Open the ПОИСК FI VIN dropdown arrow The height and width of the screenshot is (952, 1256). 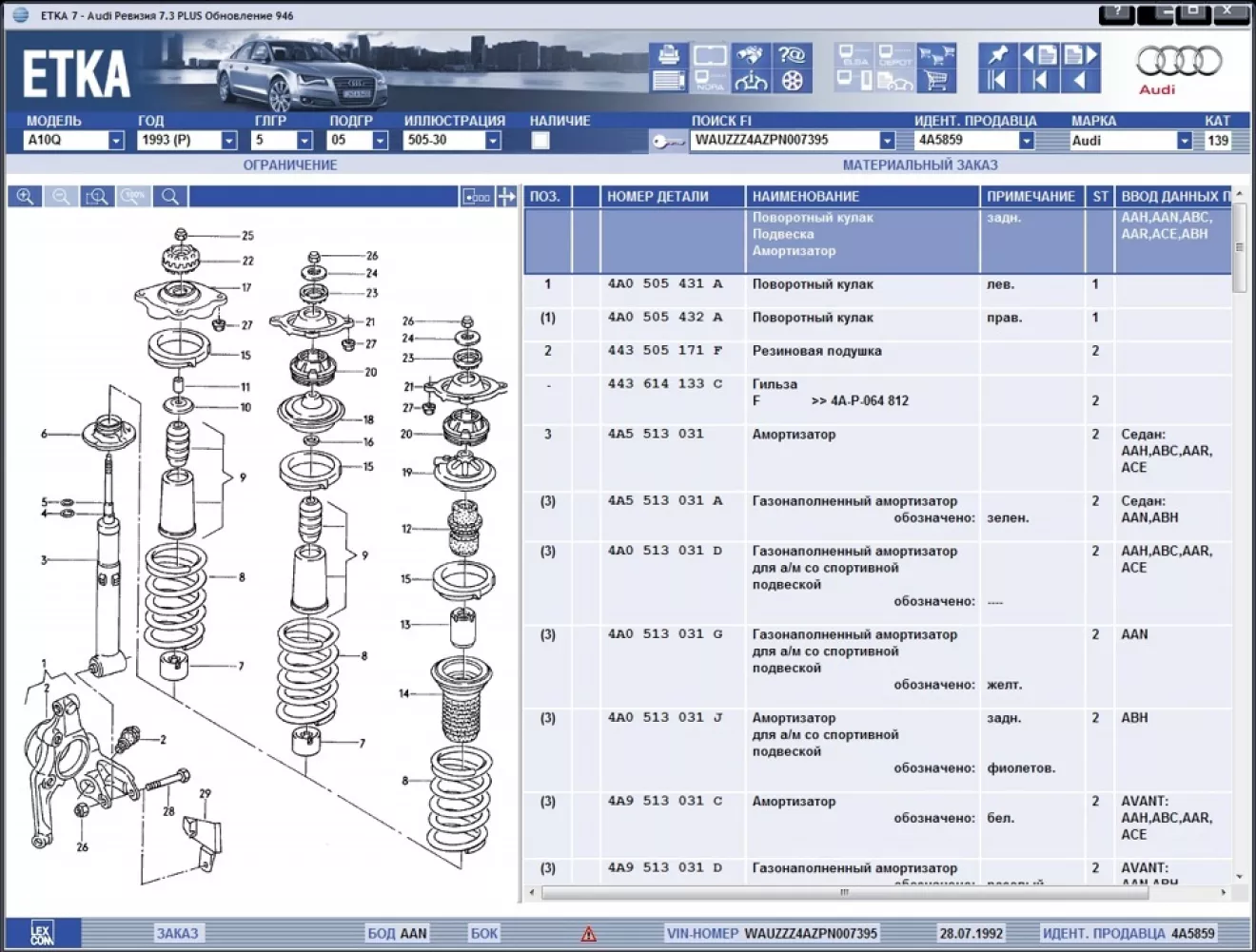pyautogui.click(x=888, y=141)
